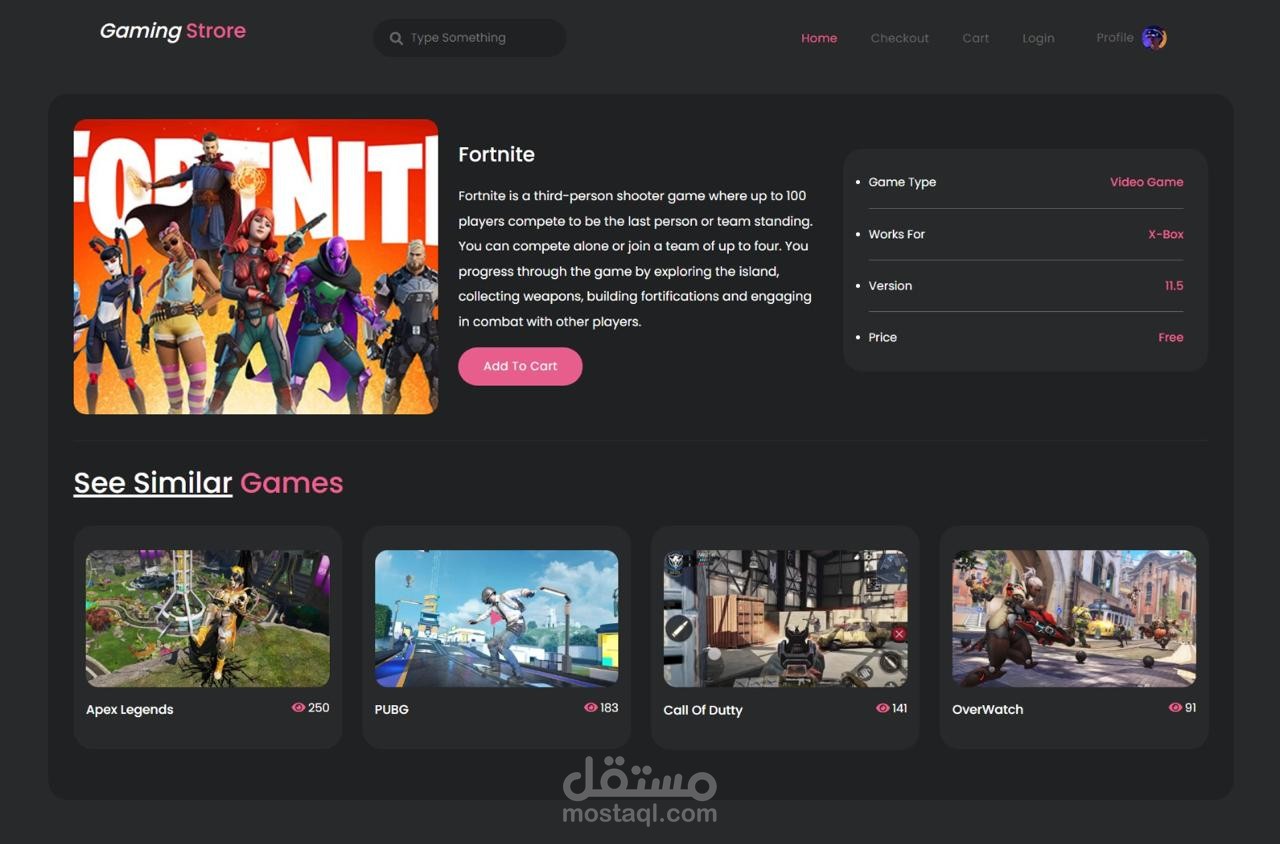Click the Call Of Dutty title
This screenshot has width=1280, height=844.
(x=703, y=710)
